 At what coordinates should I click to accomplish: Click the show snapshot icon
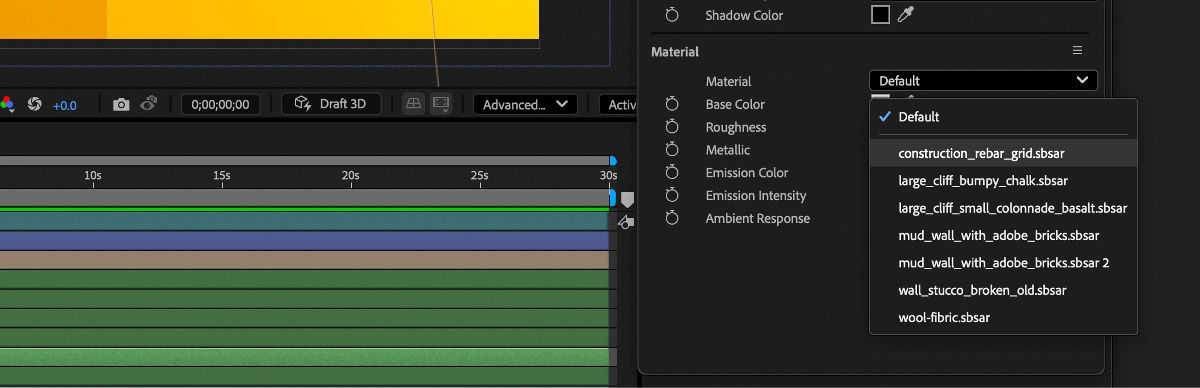coord(149,104)
